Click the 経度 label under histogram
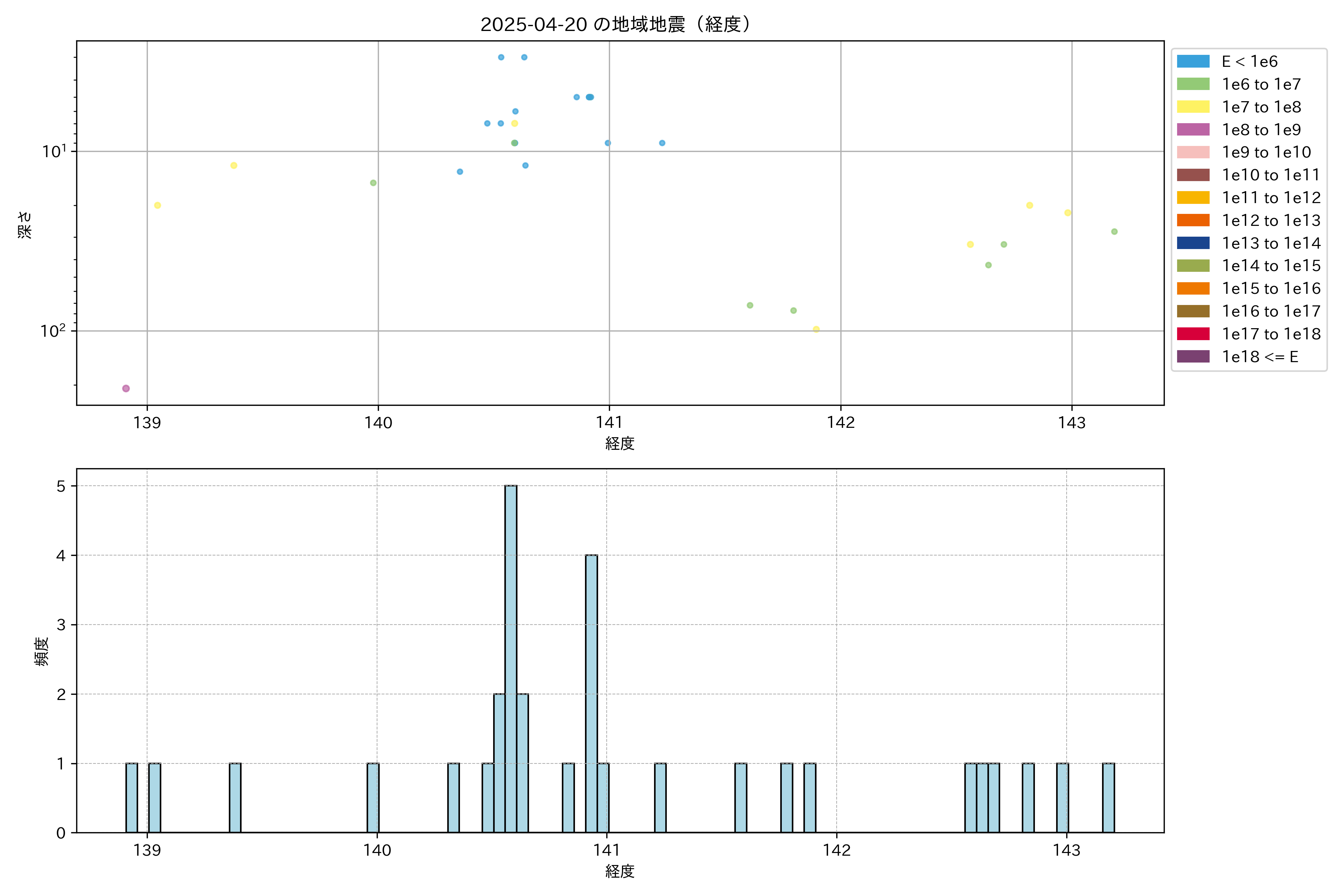This screenshot has width=1344, height=896. [620, 871]
